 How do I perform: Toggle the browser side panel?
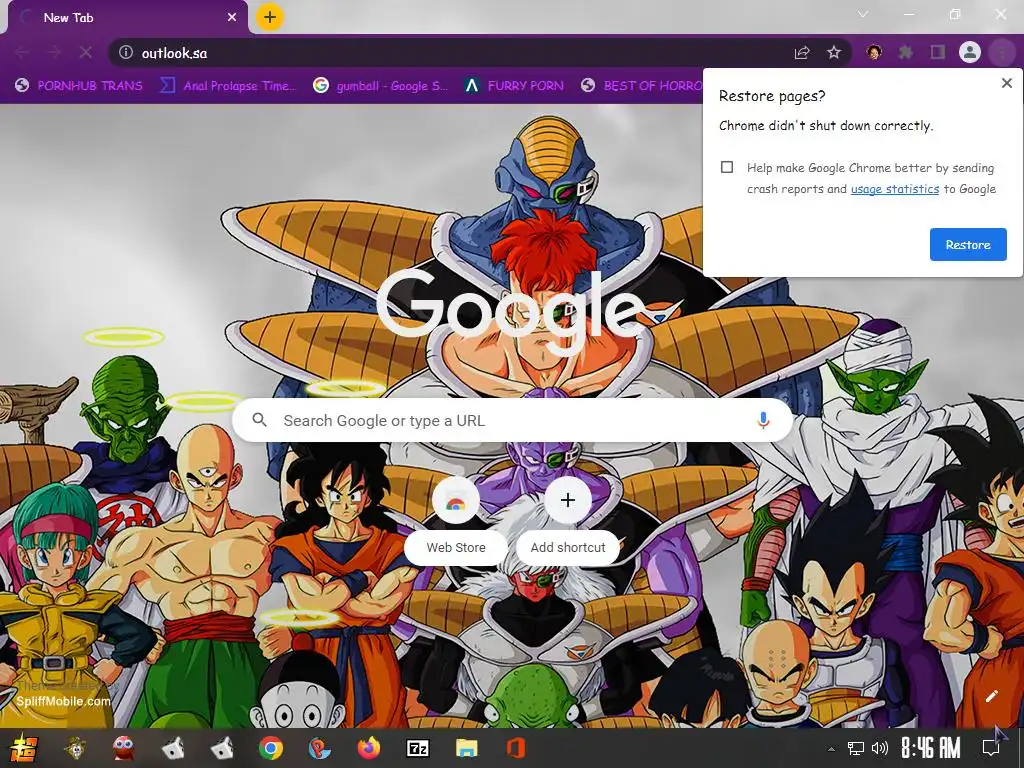938,52
